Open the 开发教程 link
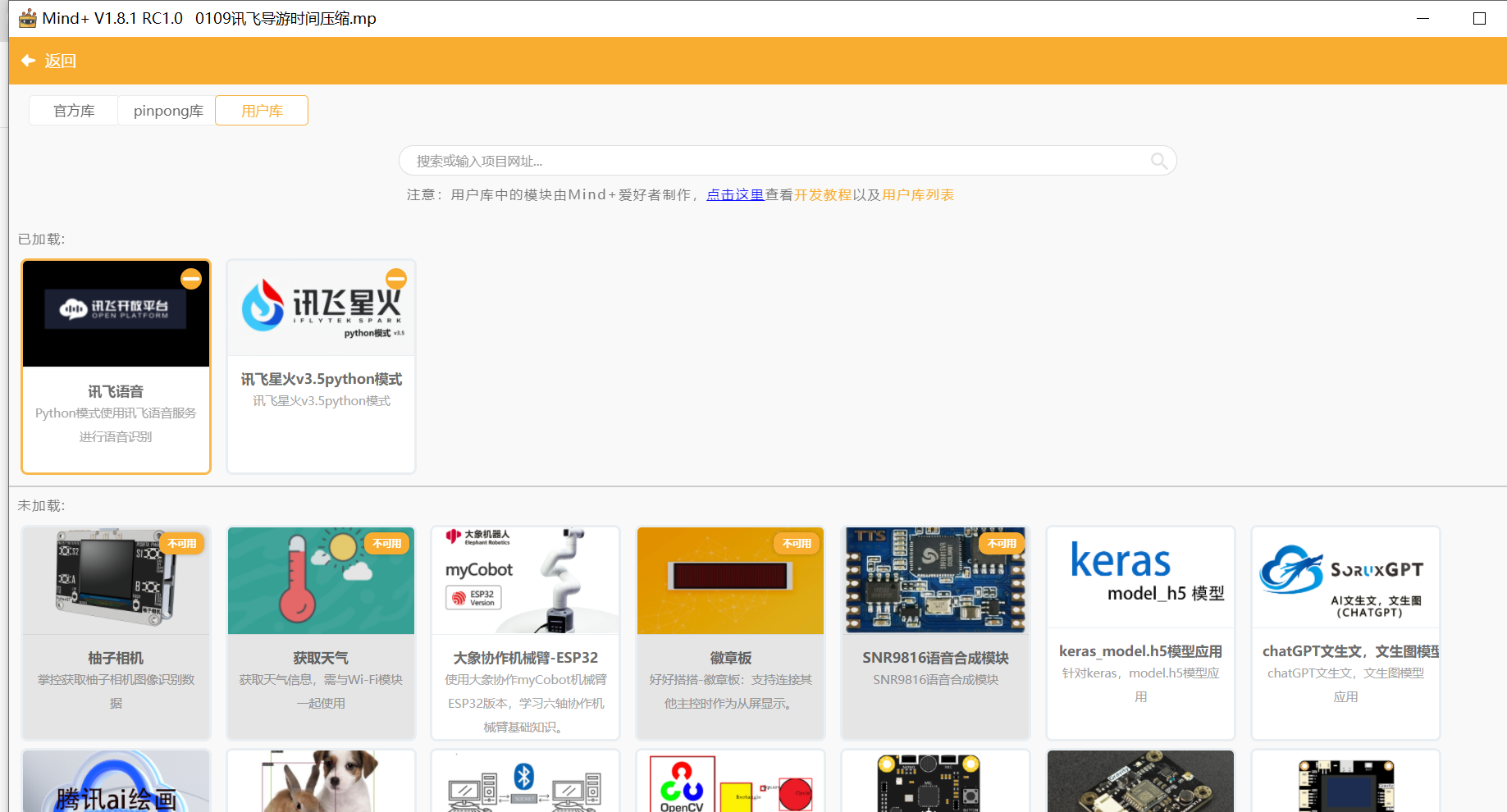1507x812 pixels. coord(823,195)
